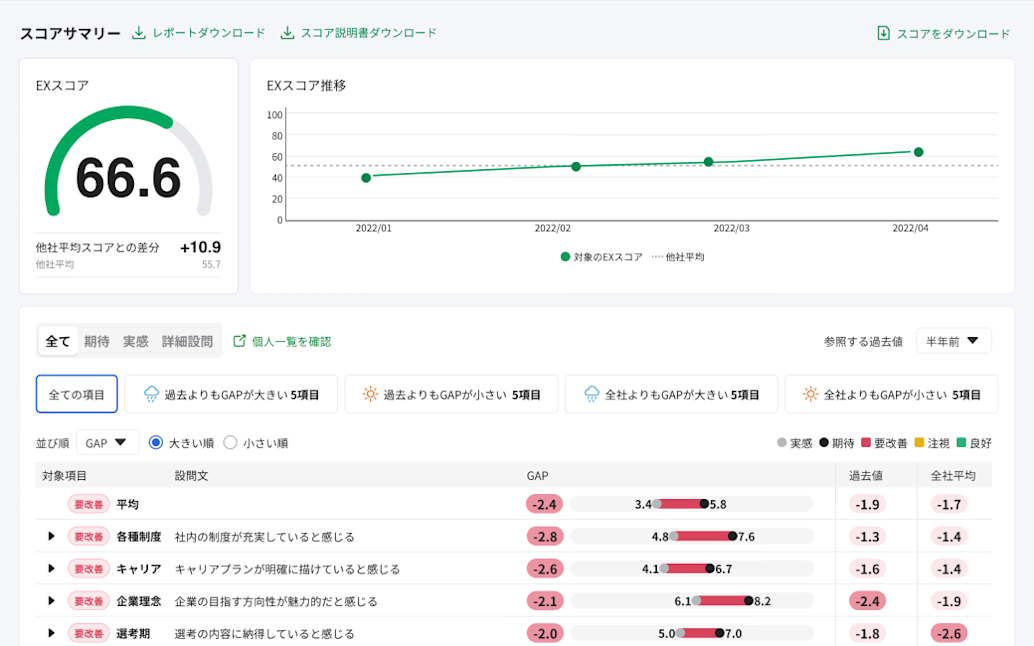
Task: Open the 半年前 past-value dropdown
Action: [953, 340]
